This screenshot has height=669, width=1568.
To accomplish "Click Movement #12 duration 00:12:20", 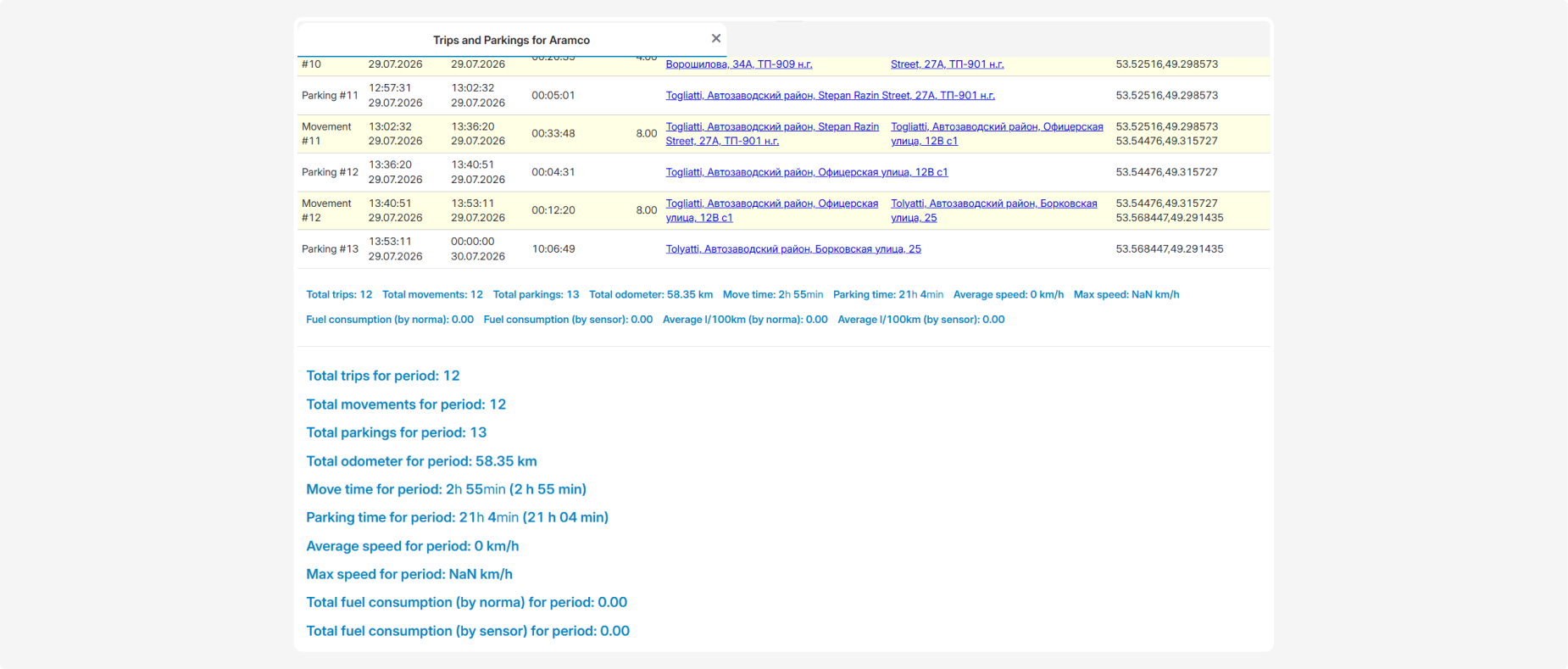I will tap(553, 210).
